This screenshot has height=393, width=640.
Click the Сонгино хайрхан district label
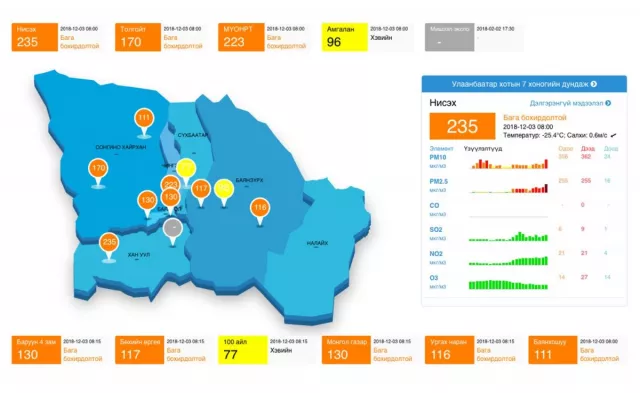pos(120,147)
